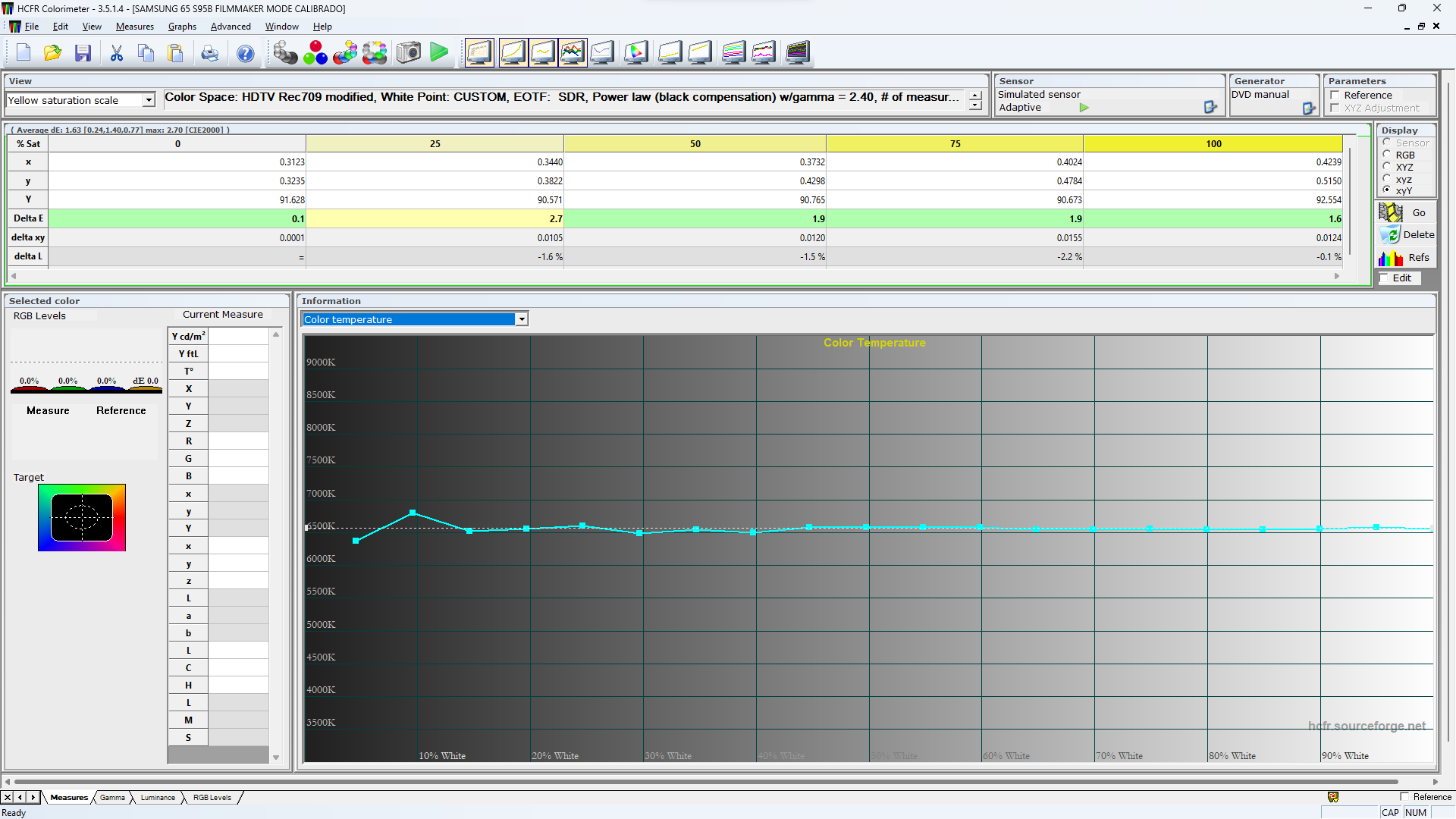
Task: Click the Help question mark icon
Action: 245,53
